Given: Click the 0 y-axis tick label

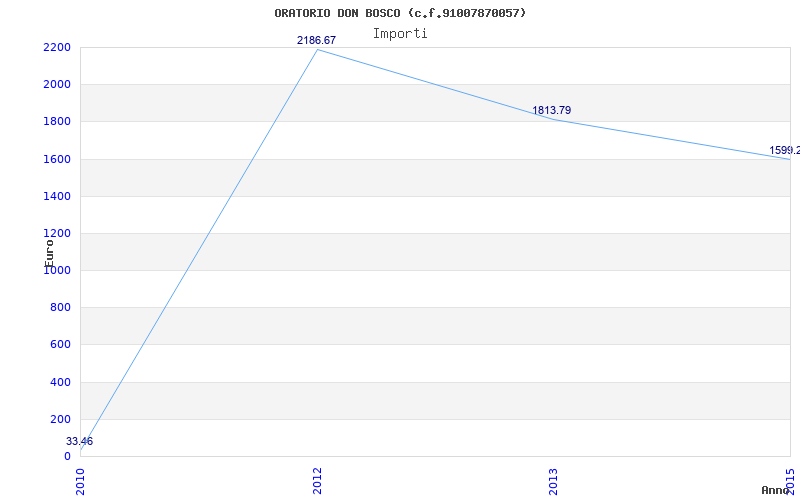Looking at the screenshot, I should (x=67, y=456).
